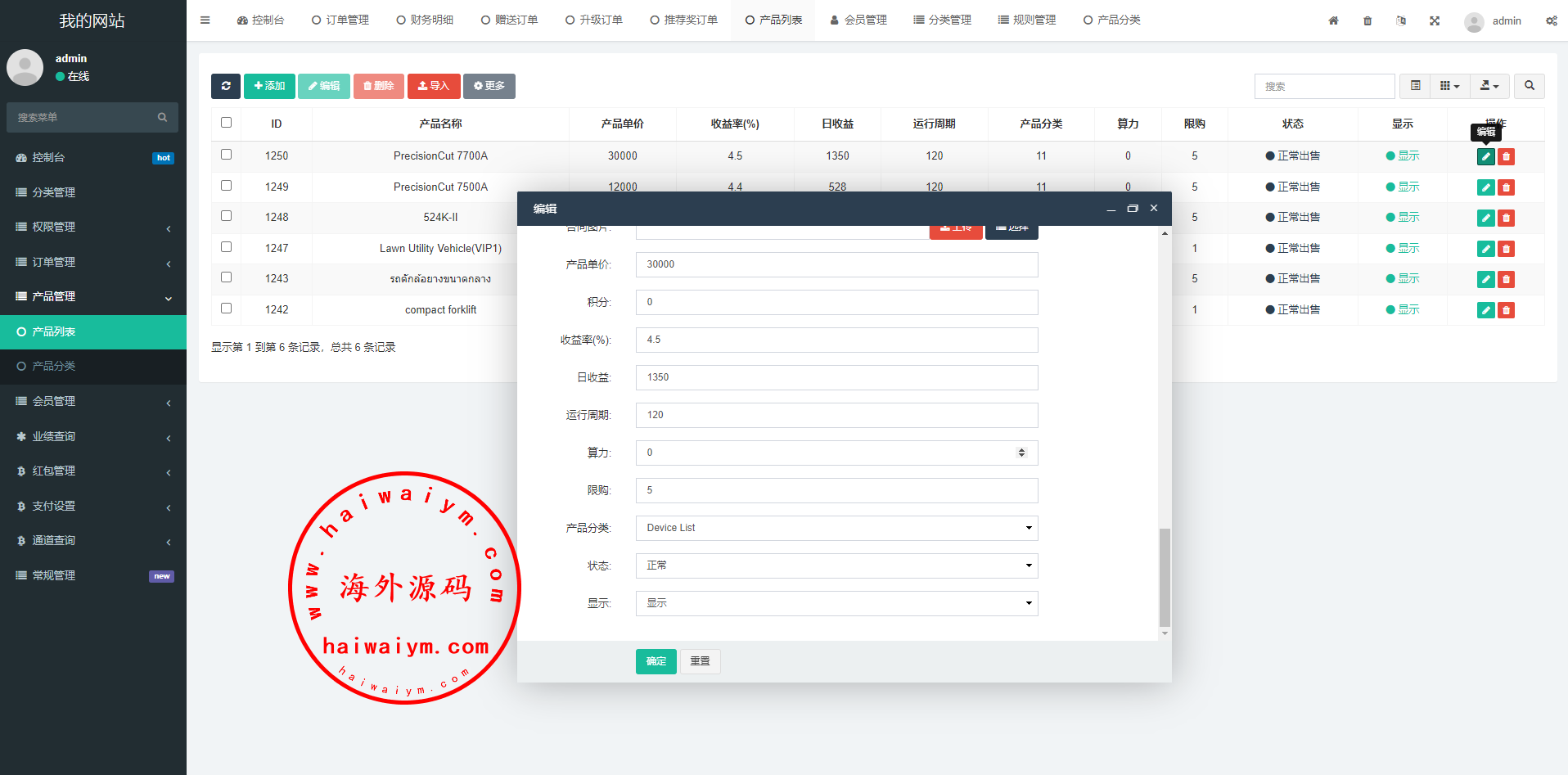1568x775 pixels.
Task: Toggle fullscreen mode icon in top bar
Action: [x=1435, y=20]
